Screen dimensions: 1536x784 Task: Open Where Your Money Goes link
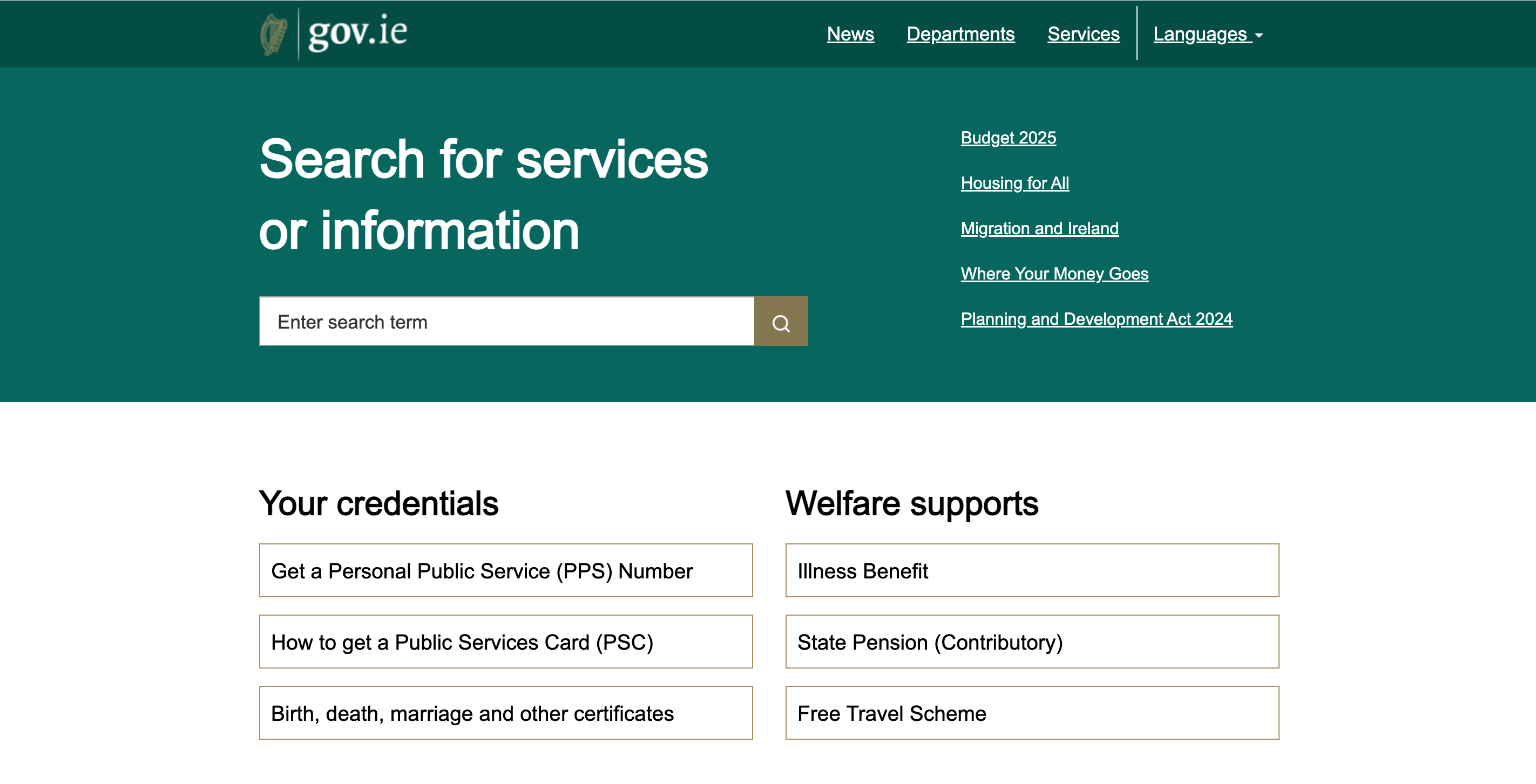pyautogui.click(x=1054, y=274)
